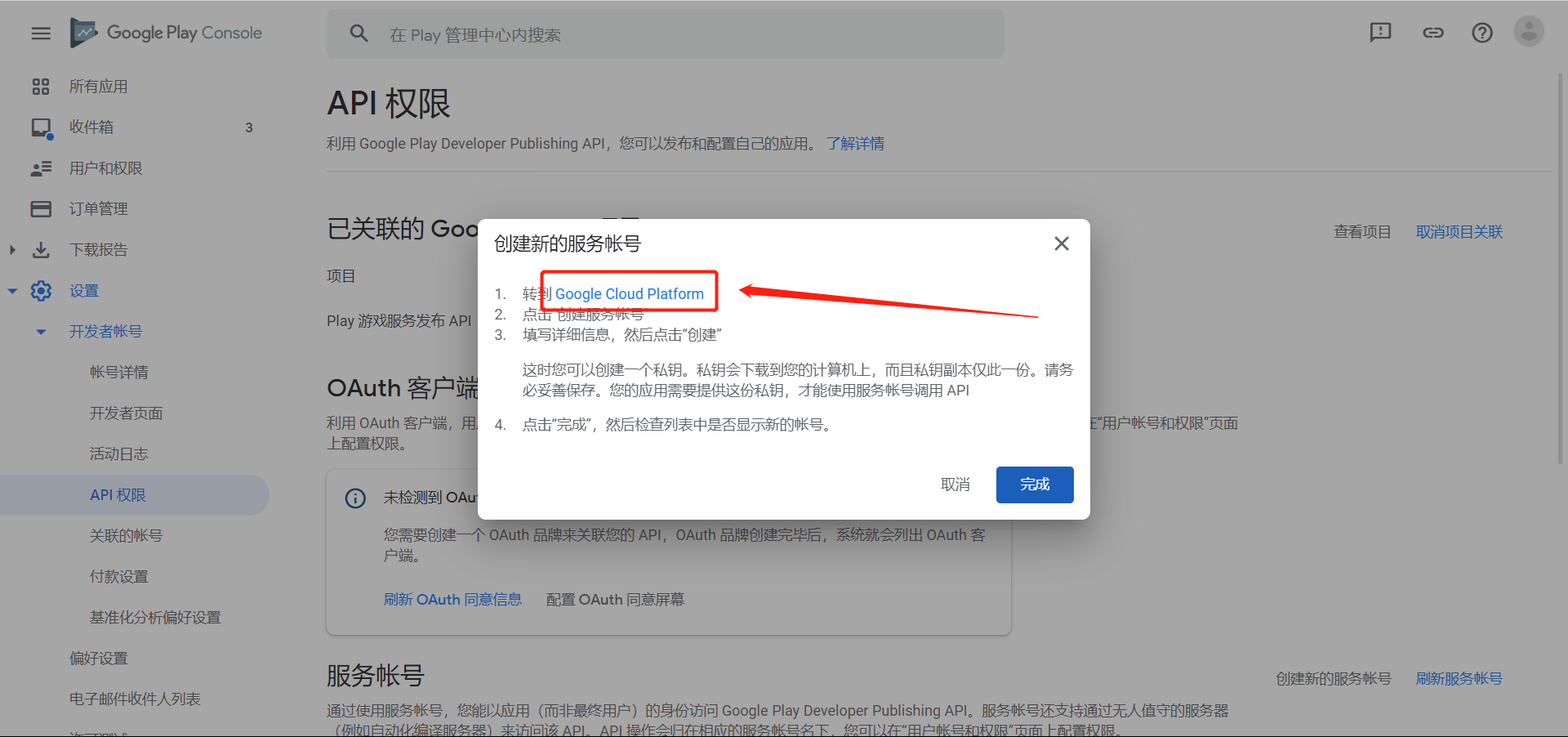Click the 了解详情 link
The height and width of the screenshot is (737, 1568).
[x=855, y=144]
